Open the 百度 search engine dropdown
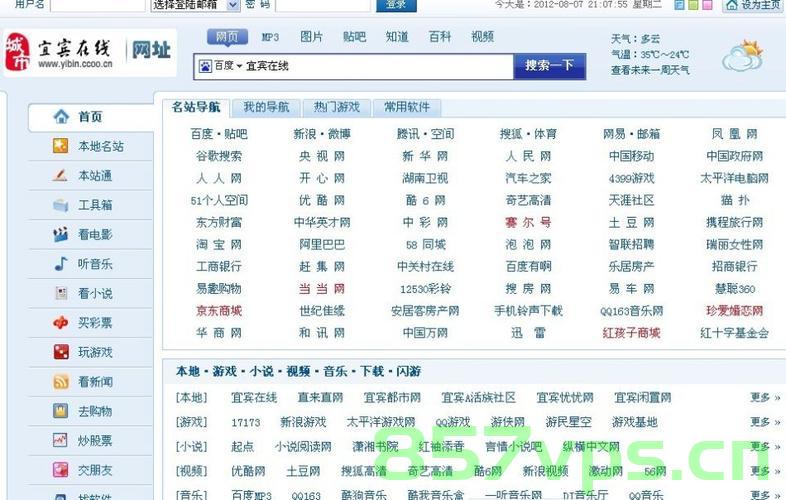This screenshot has height=500, width=786. point(228,66)
